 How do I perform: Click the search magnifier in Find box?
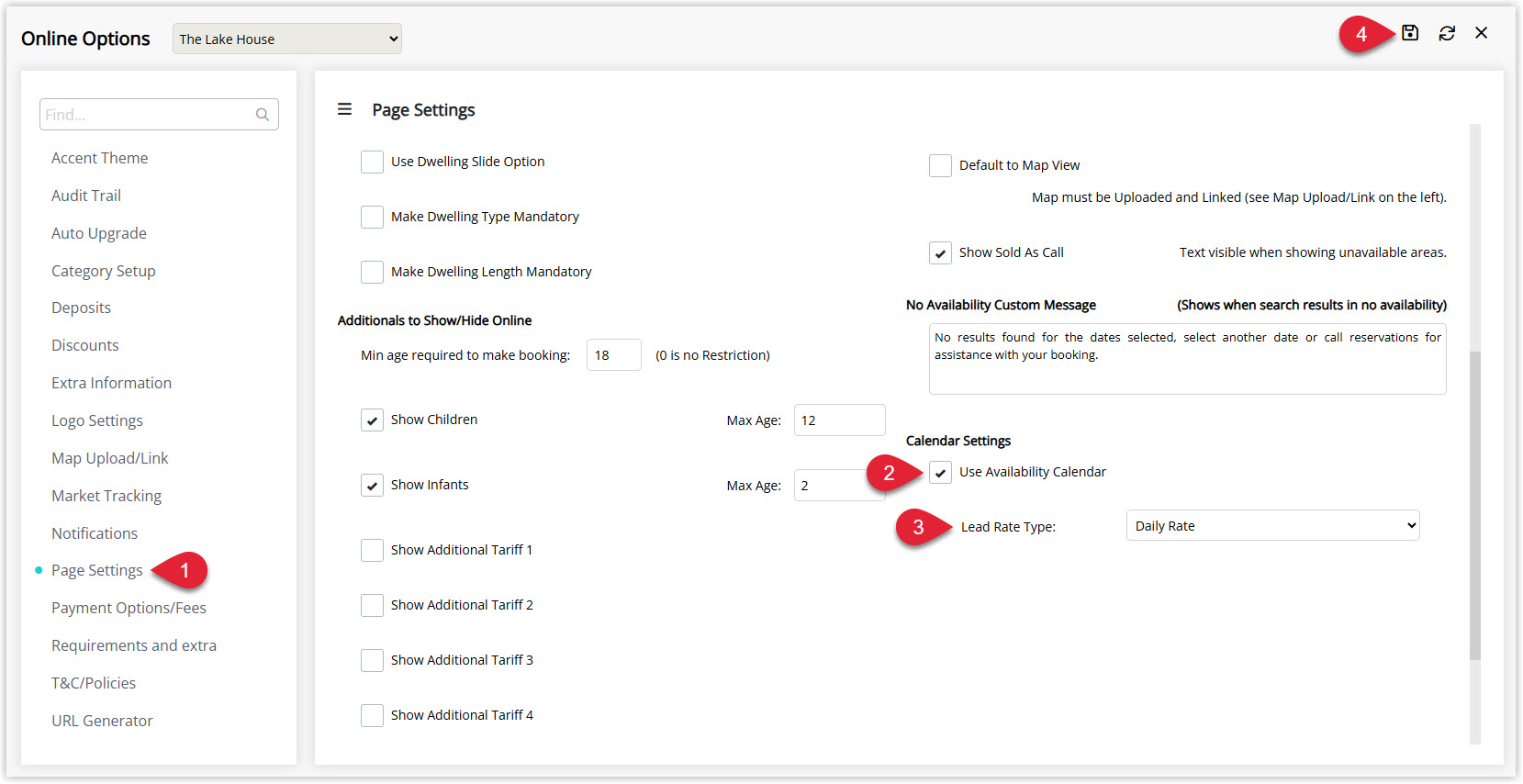[263, 115]
